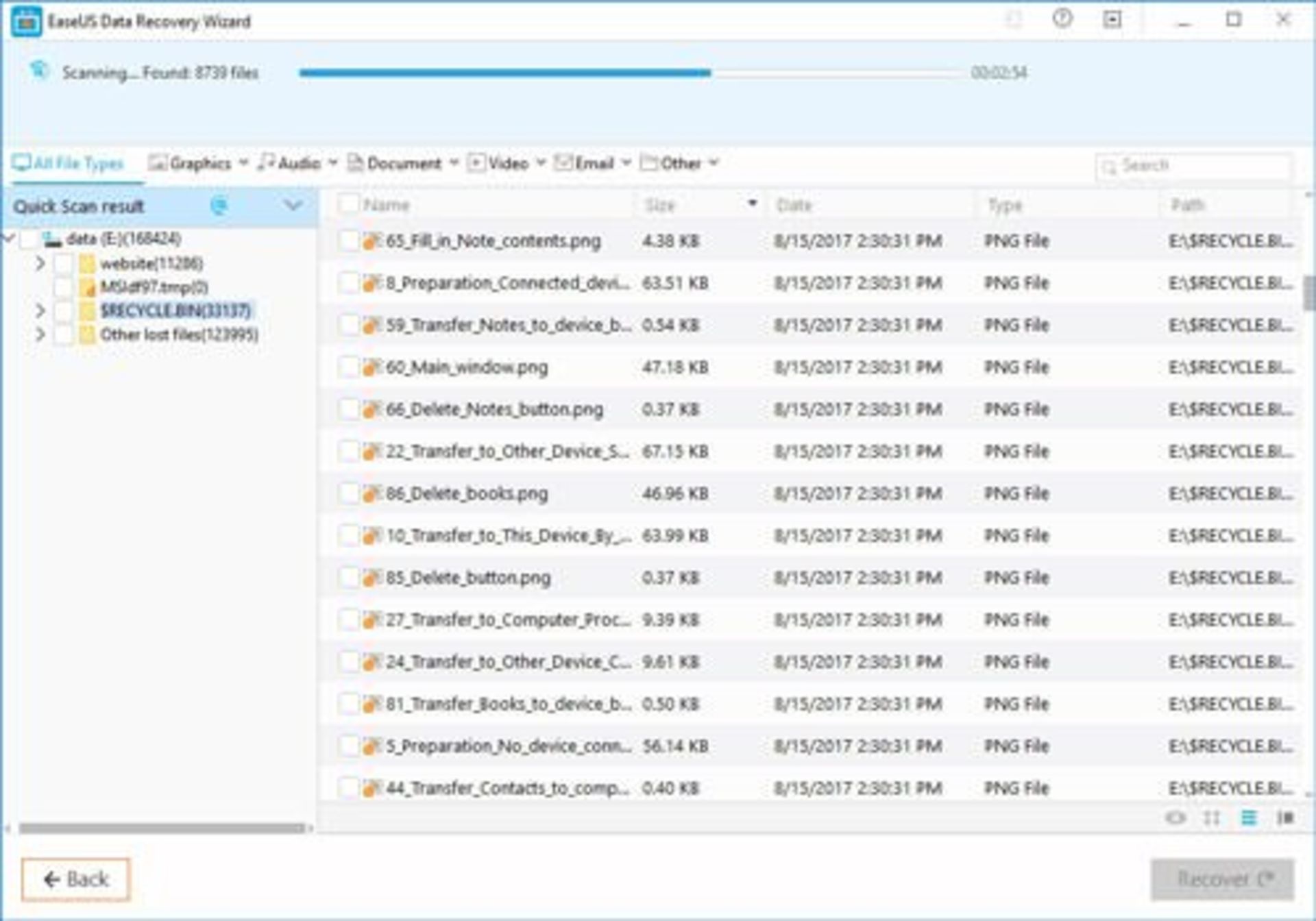Select the Audio filter tab
This screenshot has height=921, width=1316.
pyautogui.click(x=290, y=163)
